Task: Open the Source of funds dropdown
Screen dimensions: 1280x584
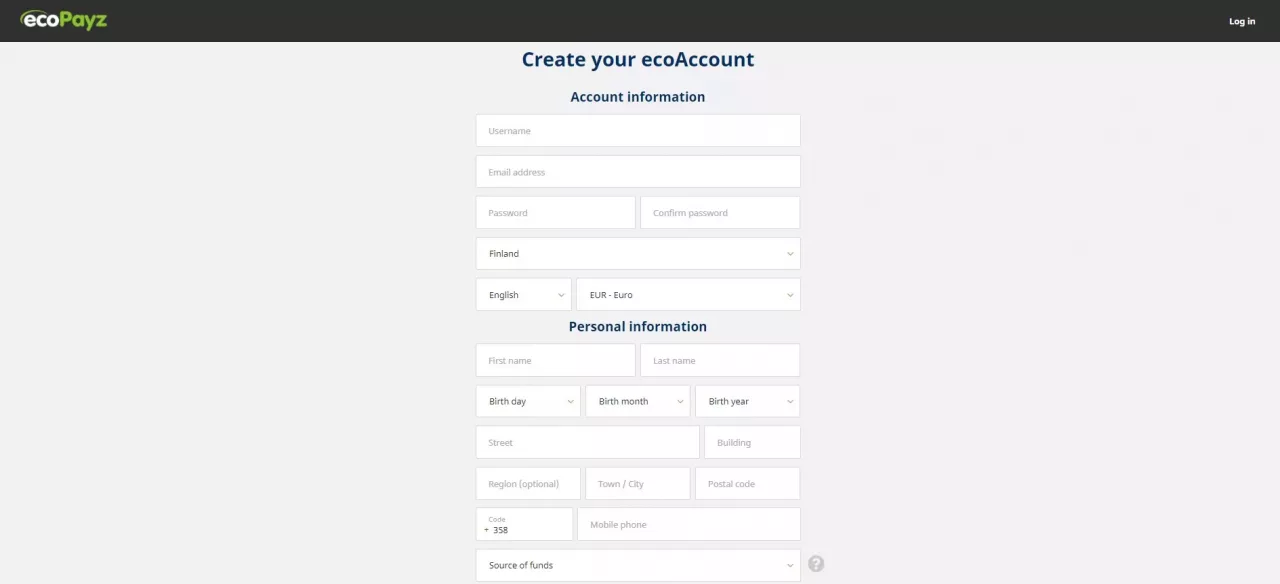Action: point(638,566)
